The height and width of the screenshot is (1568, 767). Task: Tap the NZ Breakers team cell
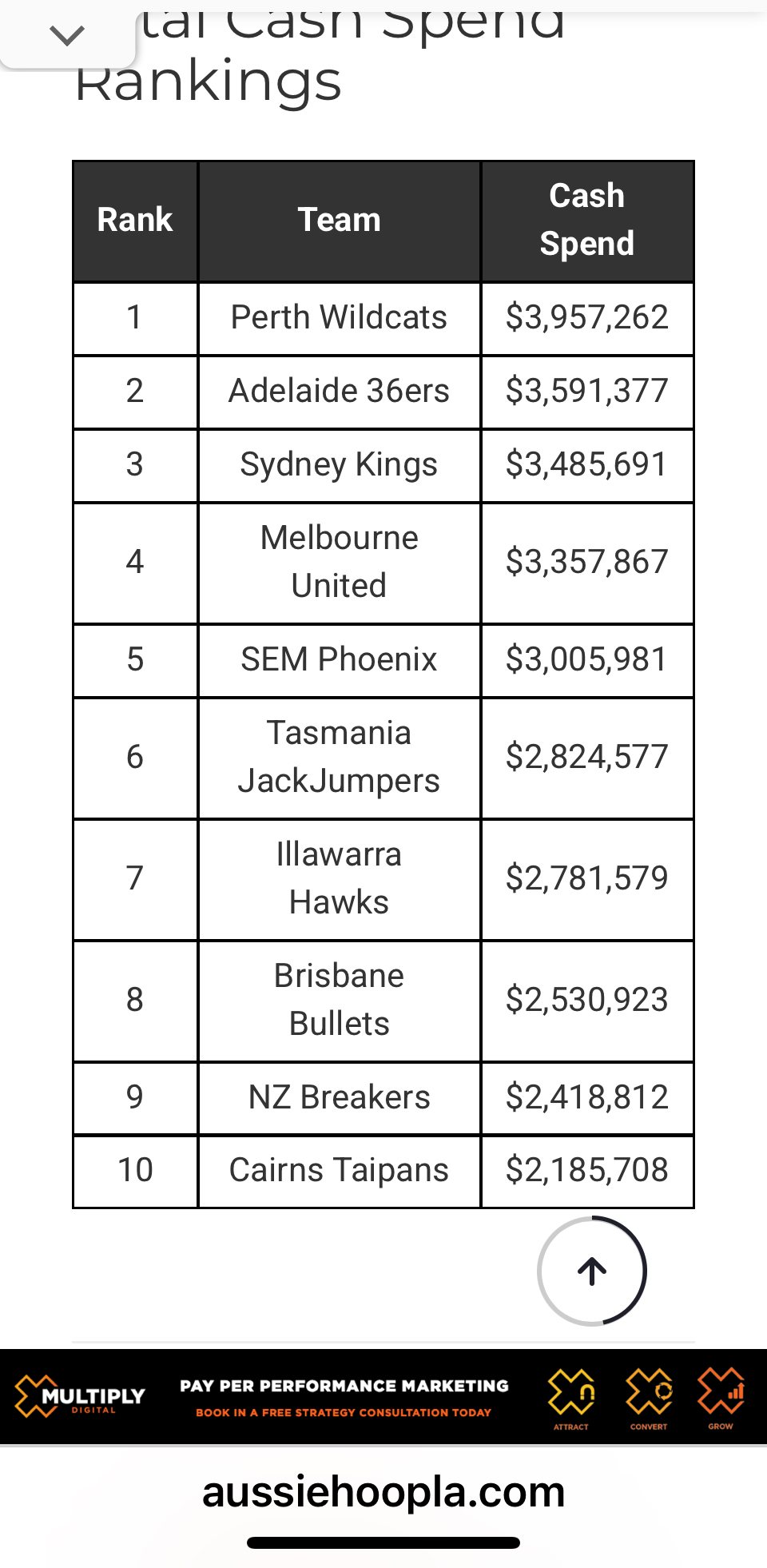click(339, 1097)
